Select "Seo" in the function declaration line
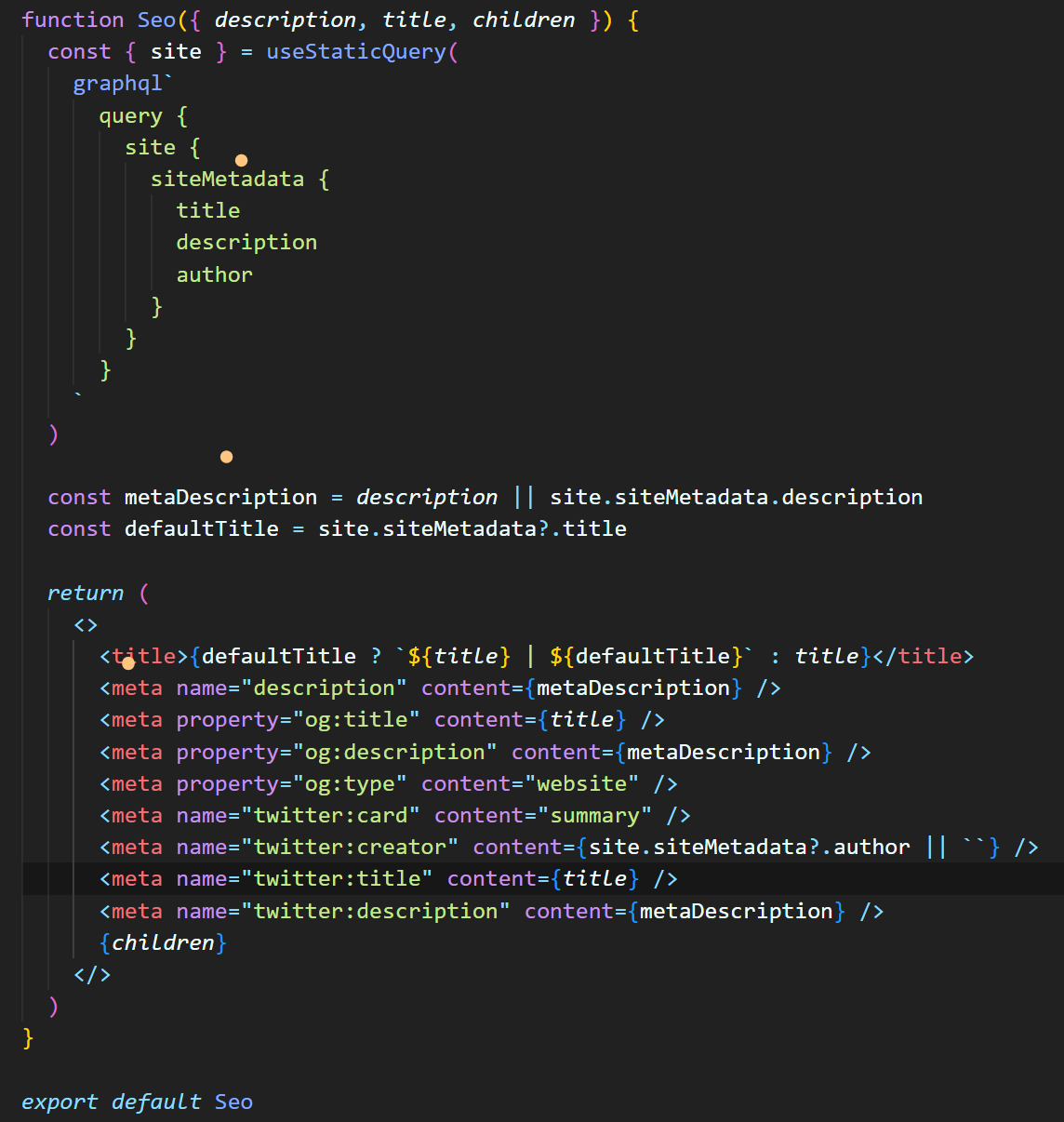 click(x=156, y=20)
